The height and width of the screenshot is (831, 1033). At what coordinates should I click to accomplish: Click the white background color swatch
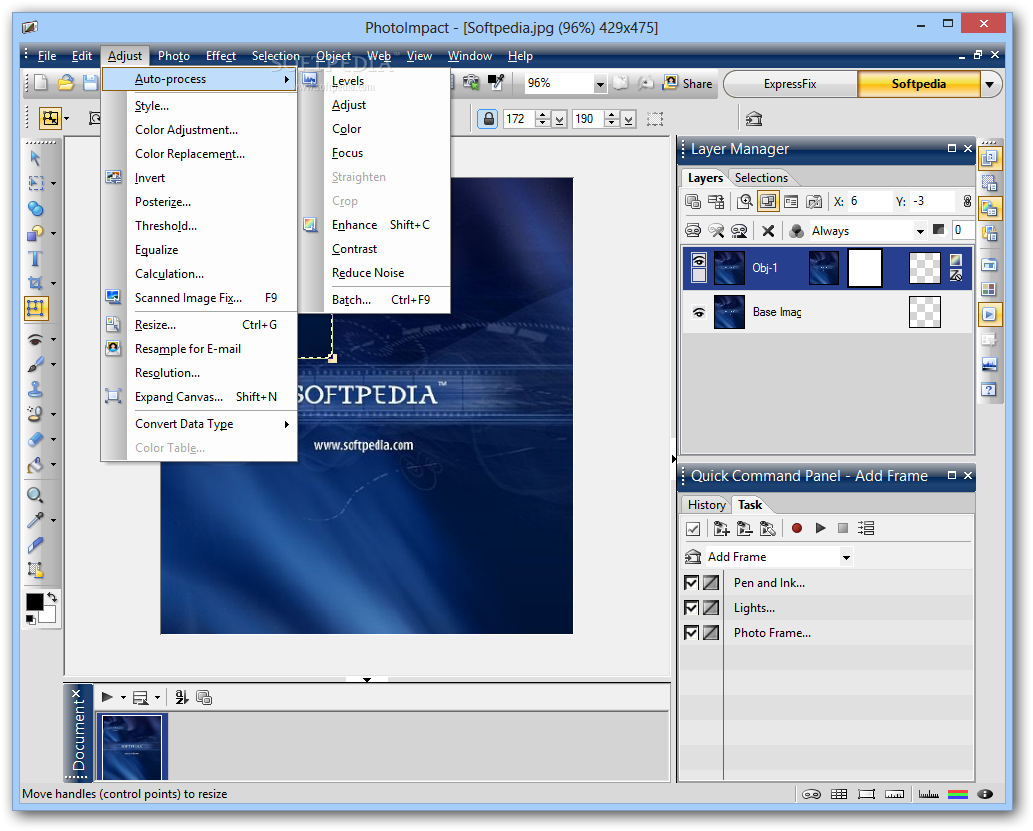(x=48, y=615)
